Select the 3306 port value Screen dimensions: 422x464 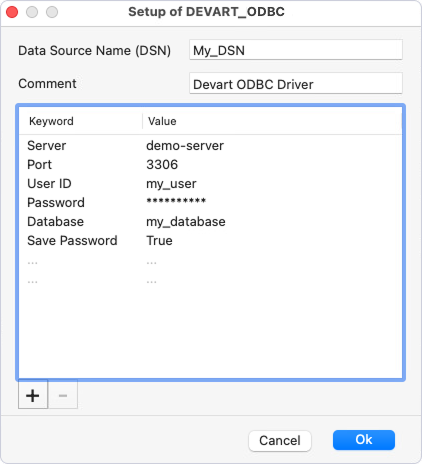point(162,165)
